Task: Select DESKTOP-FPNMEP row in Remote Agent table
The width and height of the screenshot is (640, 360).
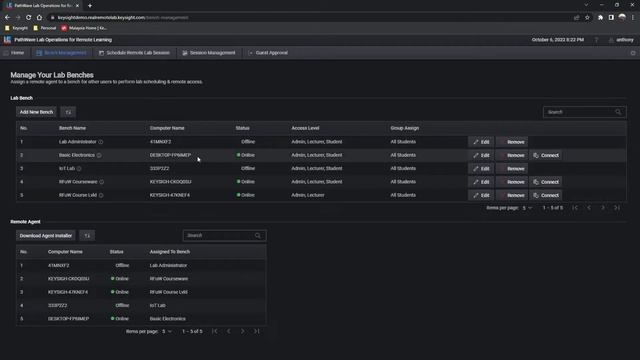Action: pos(141,319)
